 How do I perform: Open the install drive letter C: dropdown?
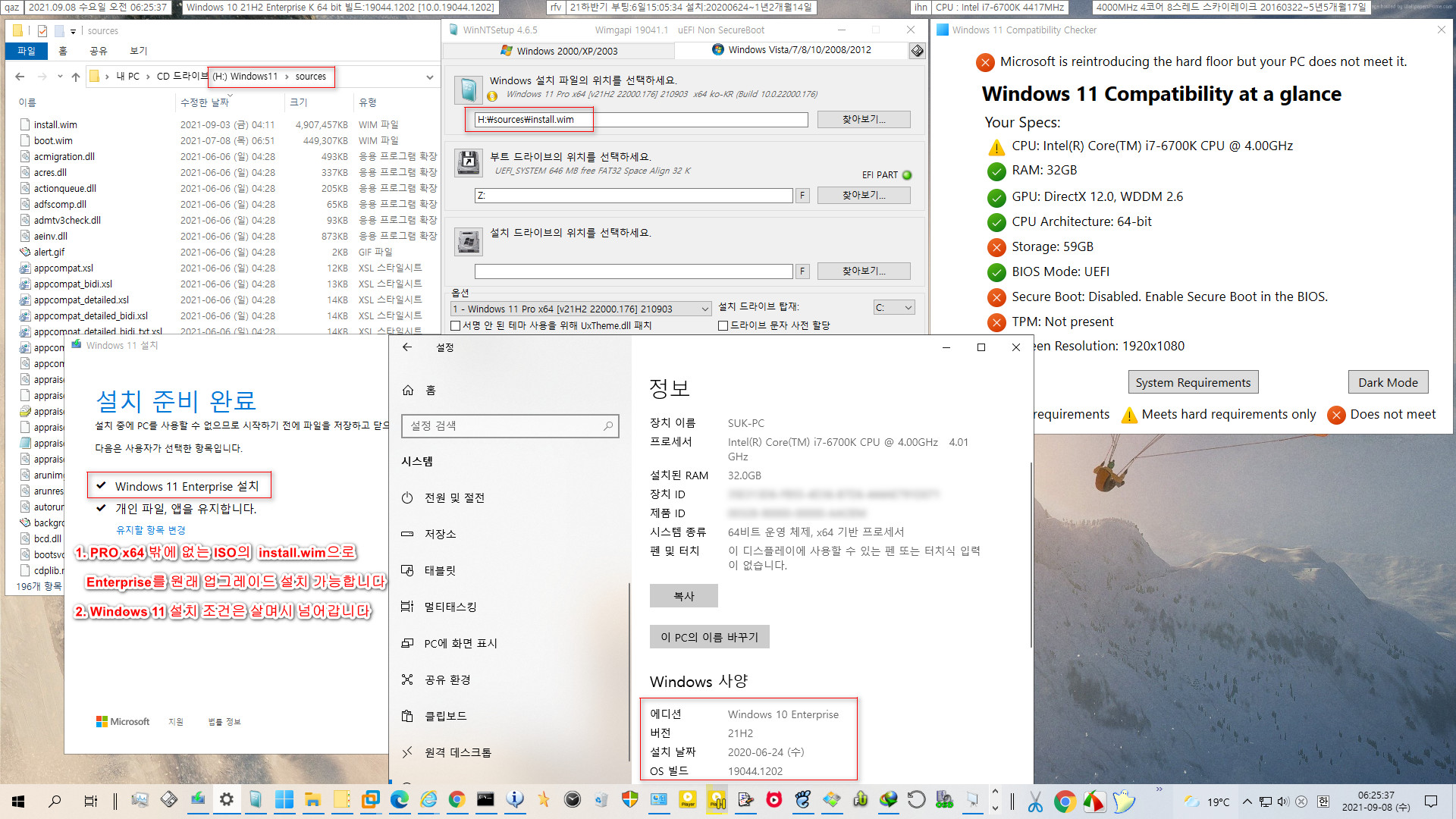coord(894,308)
